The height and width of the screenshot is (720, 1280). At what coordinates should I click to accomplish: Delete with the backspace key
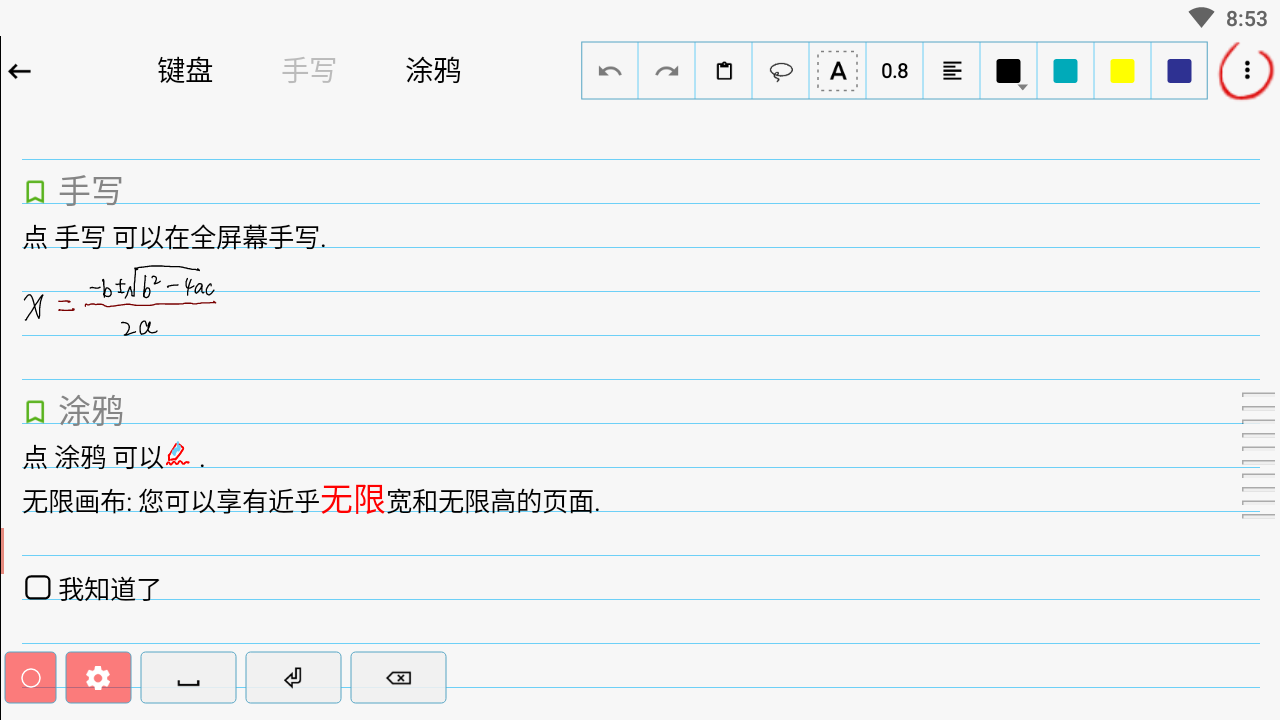click(398, 678)
